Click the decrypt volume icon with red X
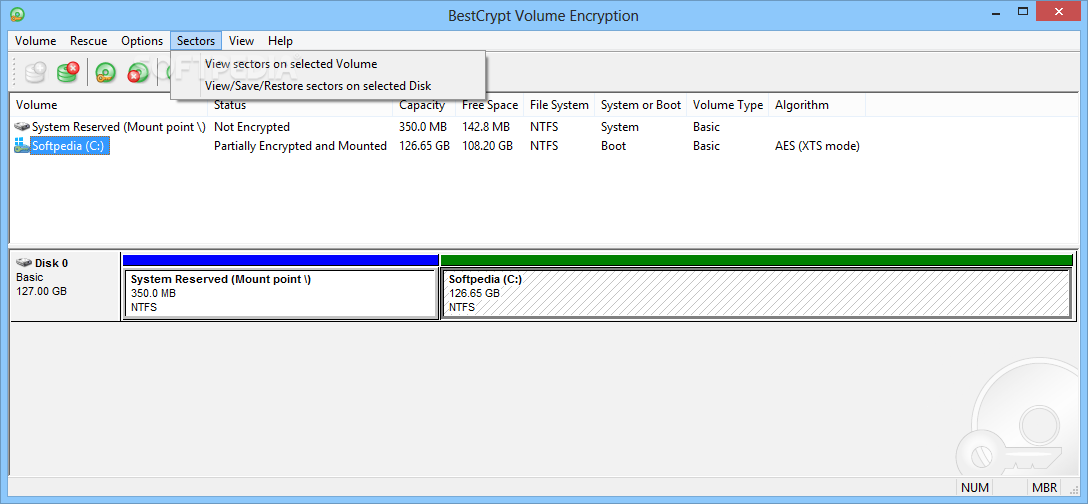Screen dimensions: 1088x504 click(67, 72)
